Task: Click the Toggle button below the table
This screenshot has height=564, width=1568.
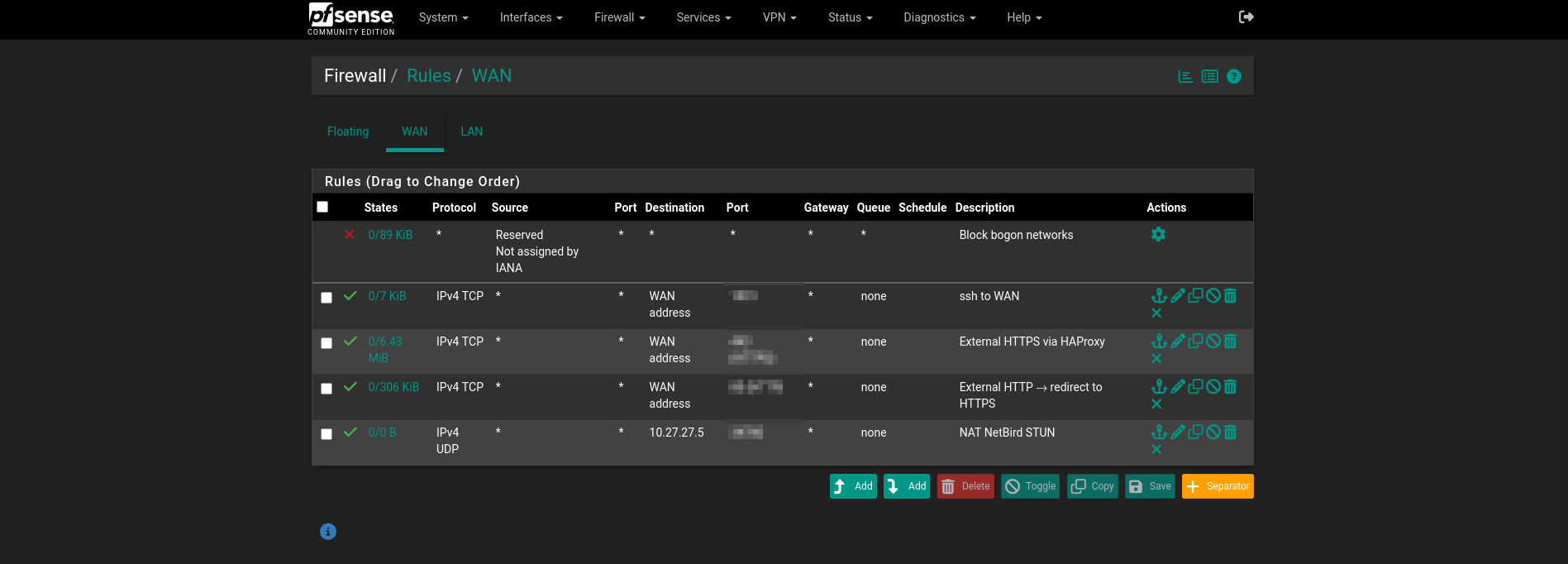Action: [x=1030, y=486]
